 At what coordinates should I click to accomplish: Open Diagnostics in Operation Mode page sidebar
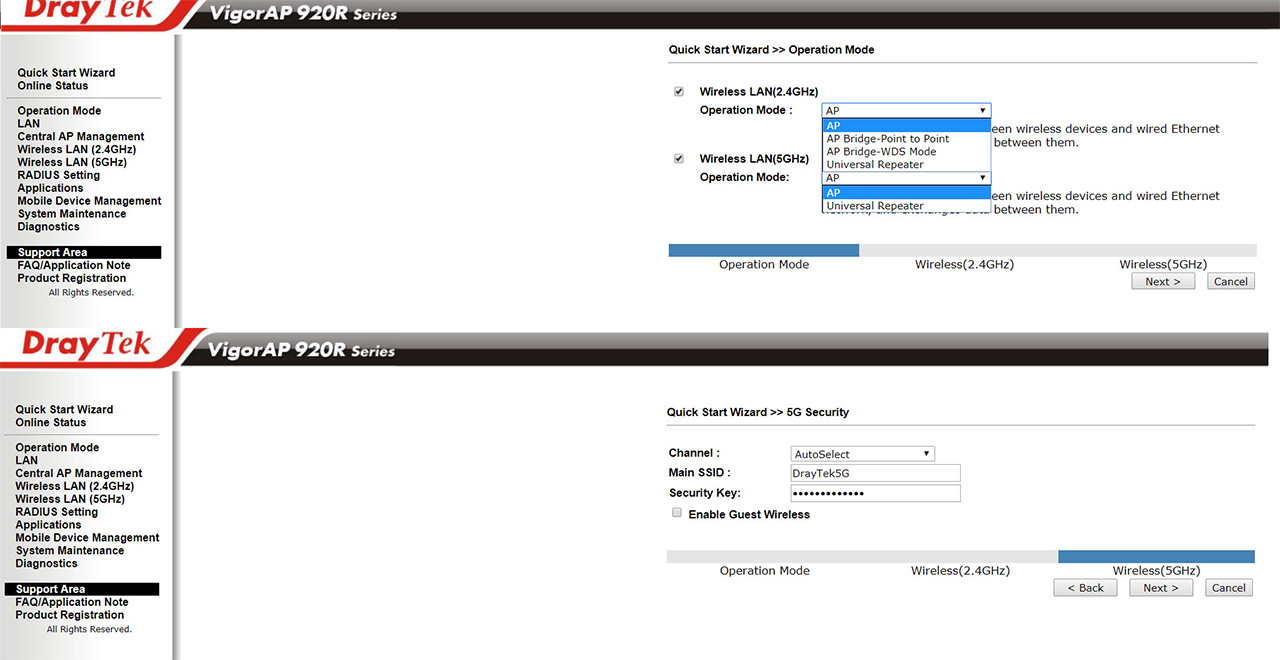48,227
